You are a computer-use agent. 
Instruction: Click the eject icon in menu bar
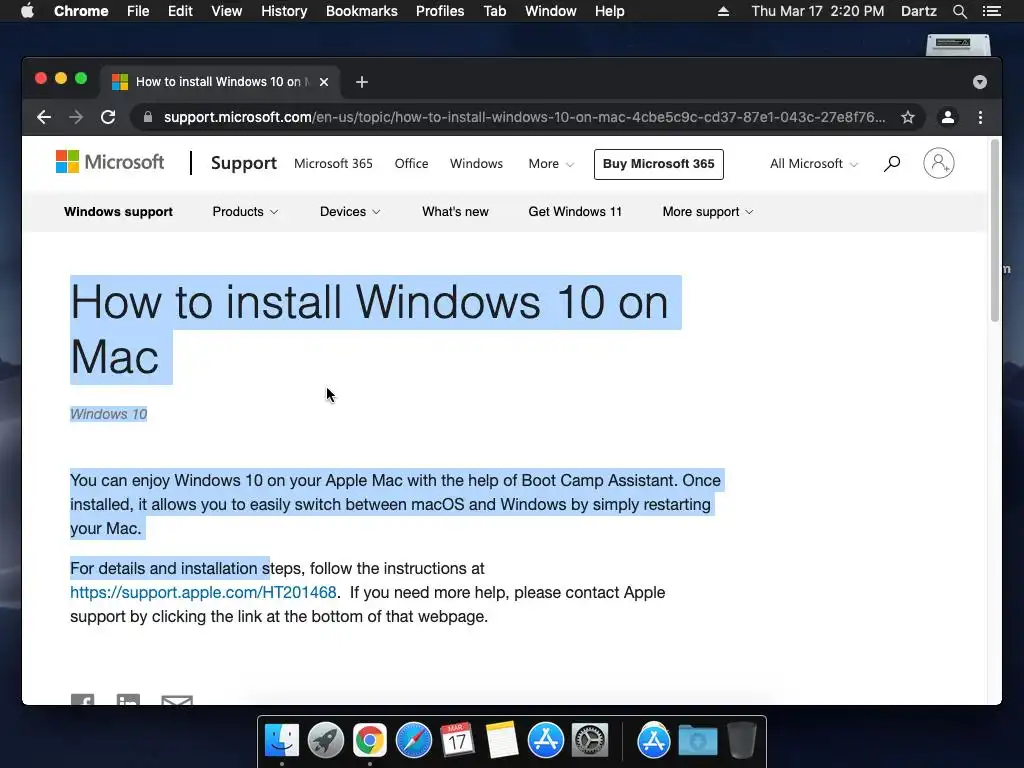click(723, 11)
